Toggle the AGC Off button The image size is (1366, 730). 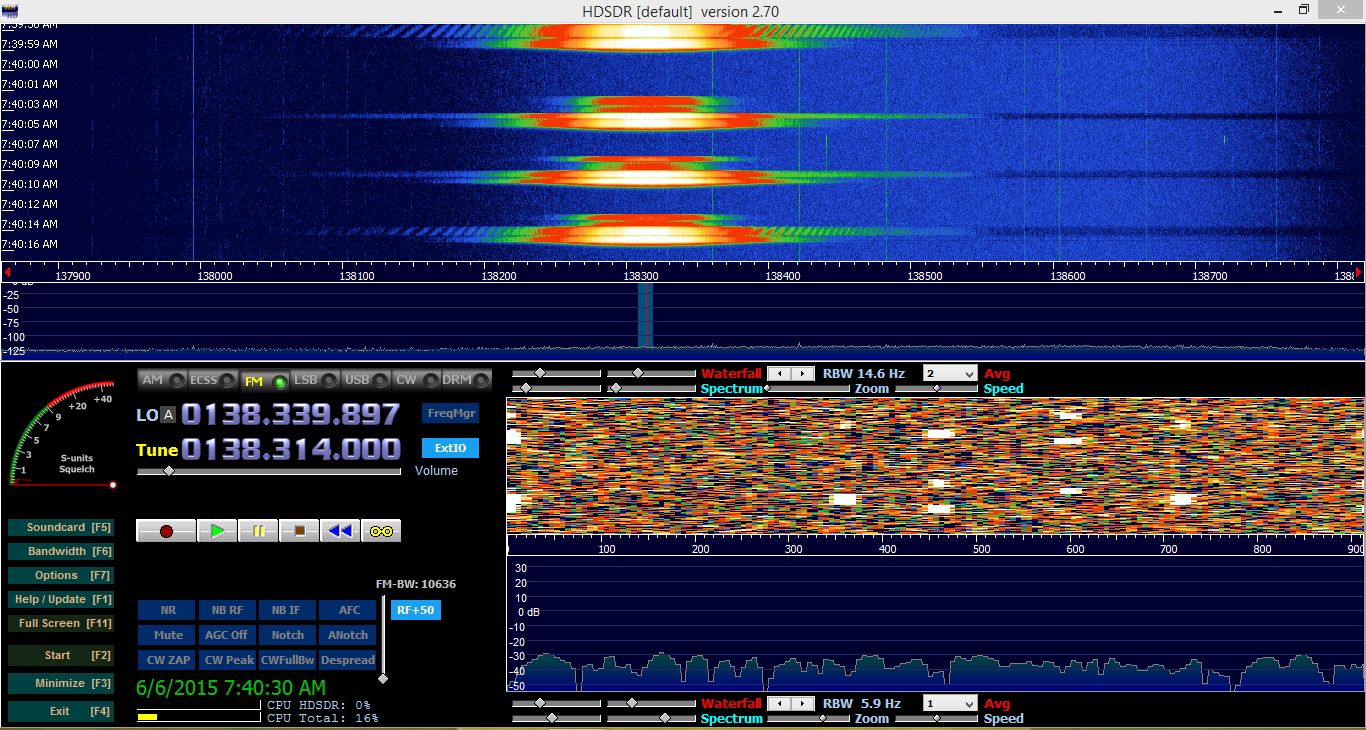coord(228,635)
